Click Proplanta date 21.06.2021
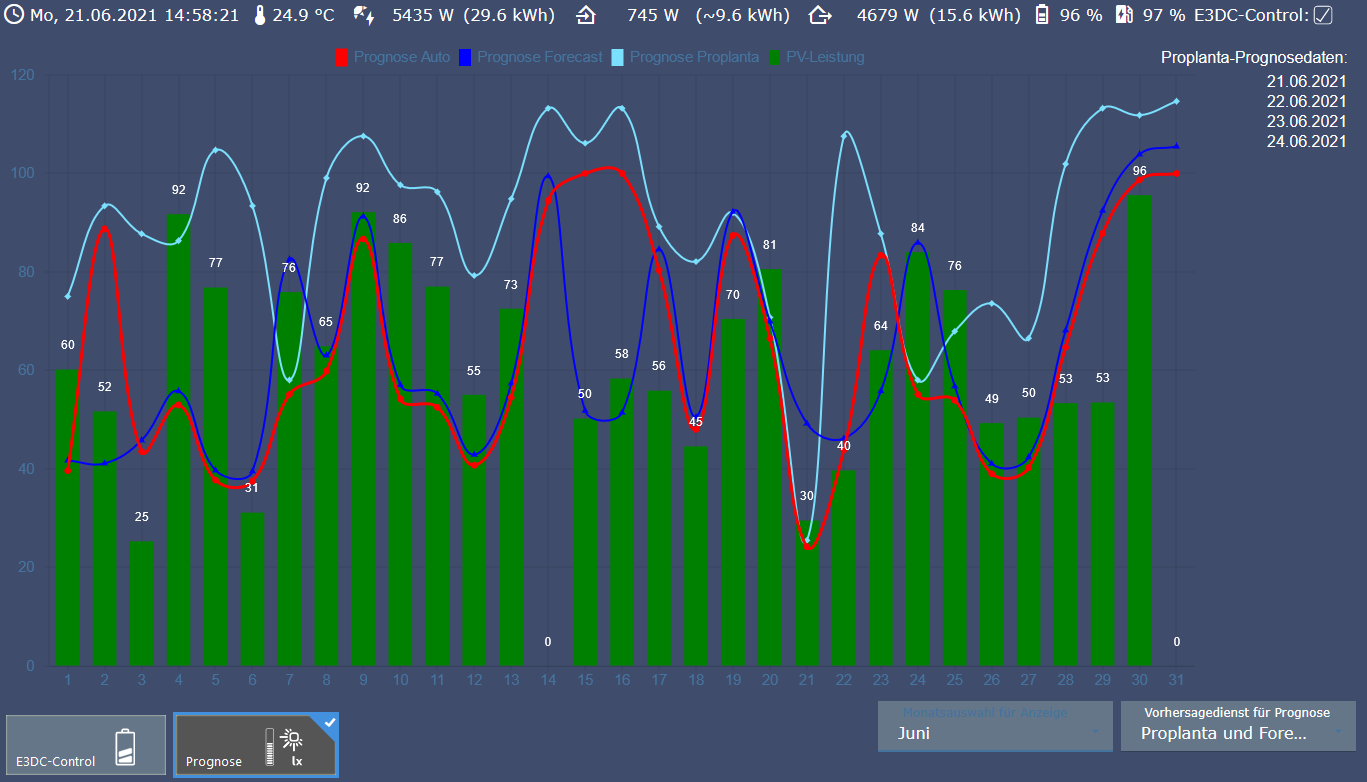Screen dimensions: 1367x782 tap(1306, 81)
